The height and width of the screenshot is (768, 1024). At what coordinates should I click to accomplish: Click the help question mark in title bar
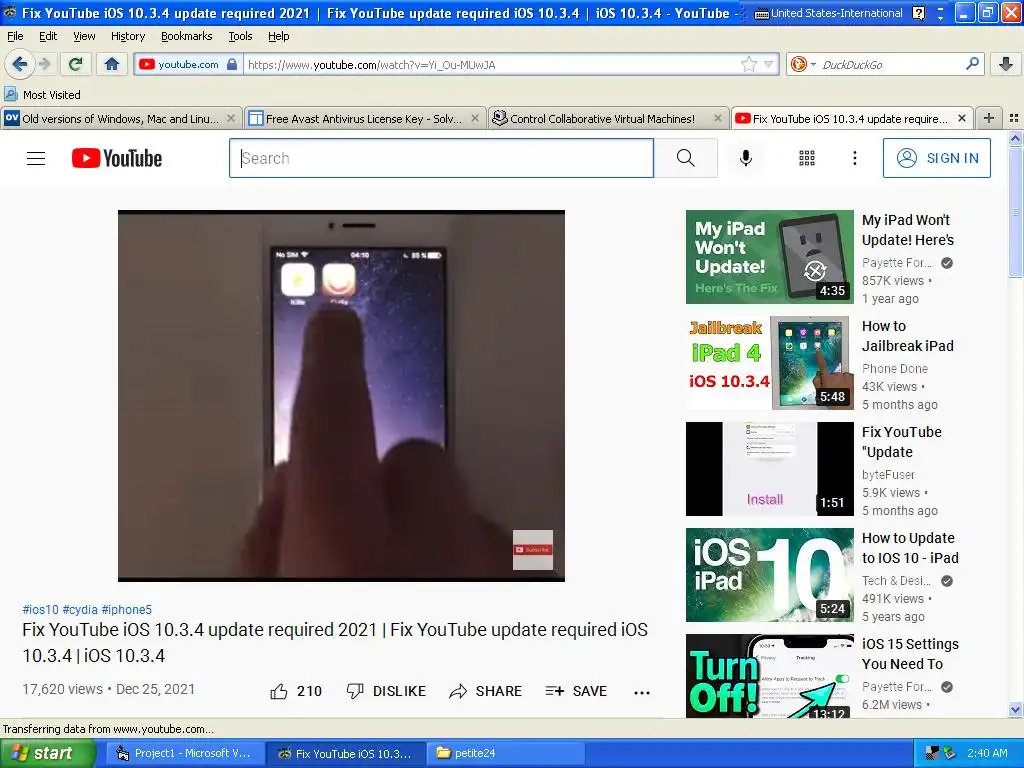click(x=918, y=13)
